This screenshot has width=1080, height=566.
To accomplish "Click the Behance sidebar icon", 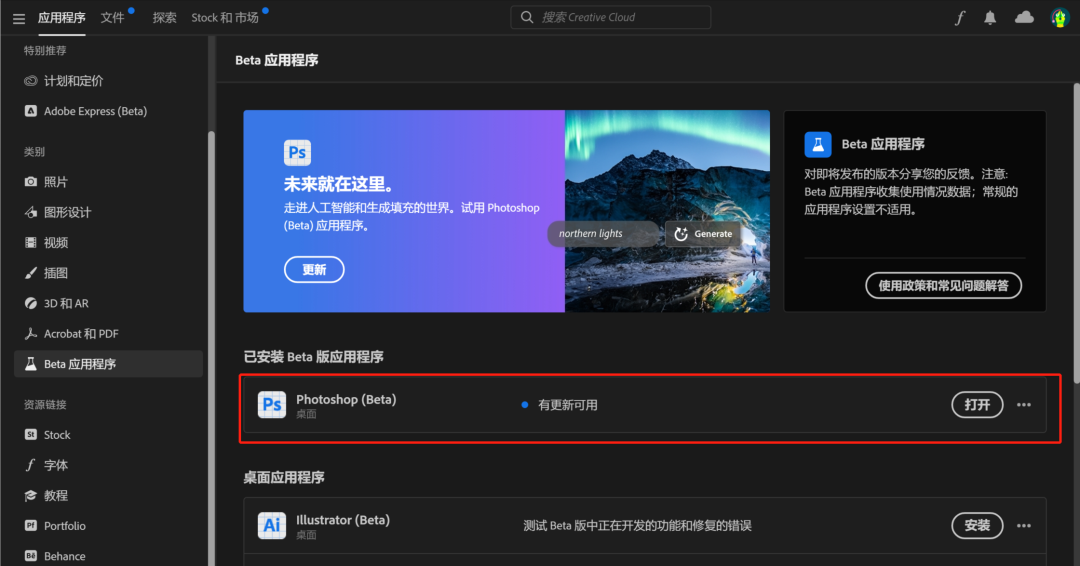I will click(30, 556).
